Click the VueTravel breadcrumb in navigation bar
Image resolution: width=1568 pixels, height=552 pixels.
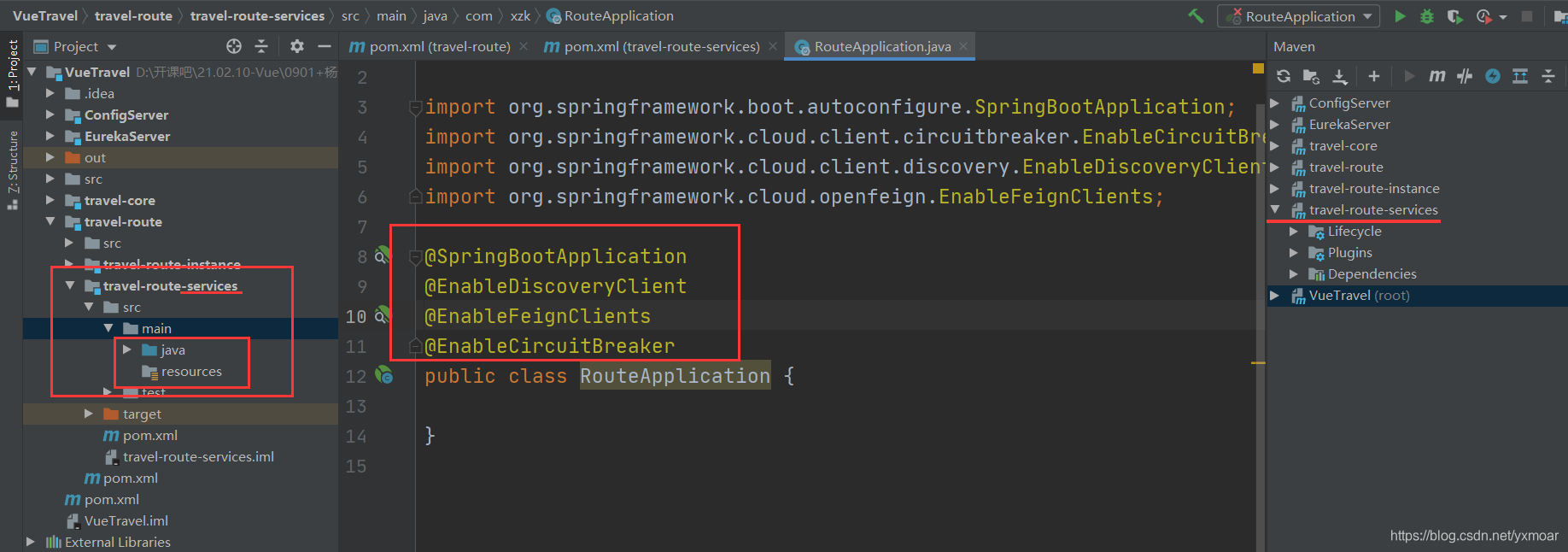tap(45, 16)
